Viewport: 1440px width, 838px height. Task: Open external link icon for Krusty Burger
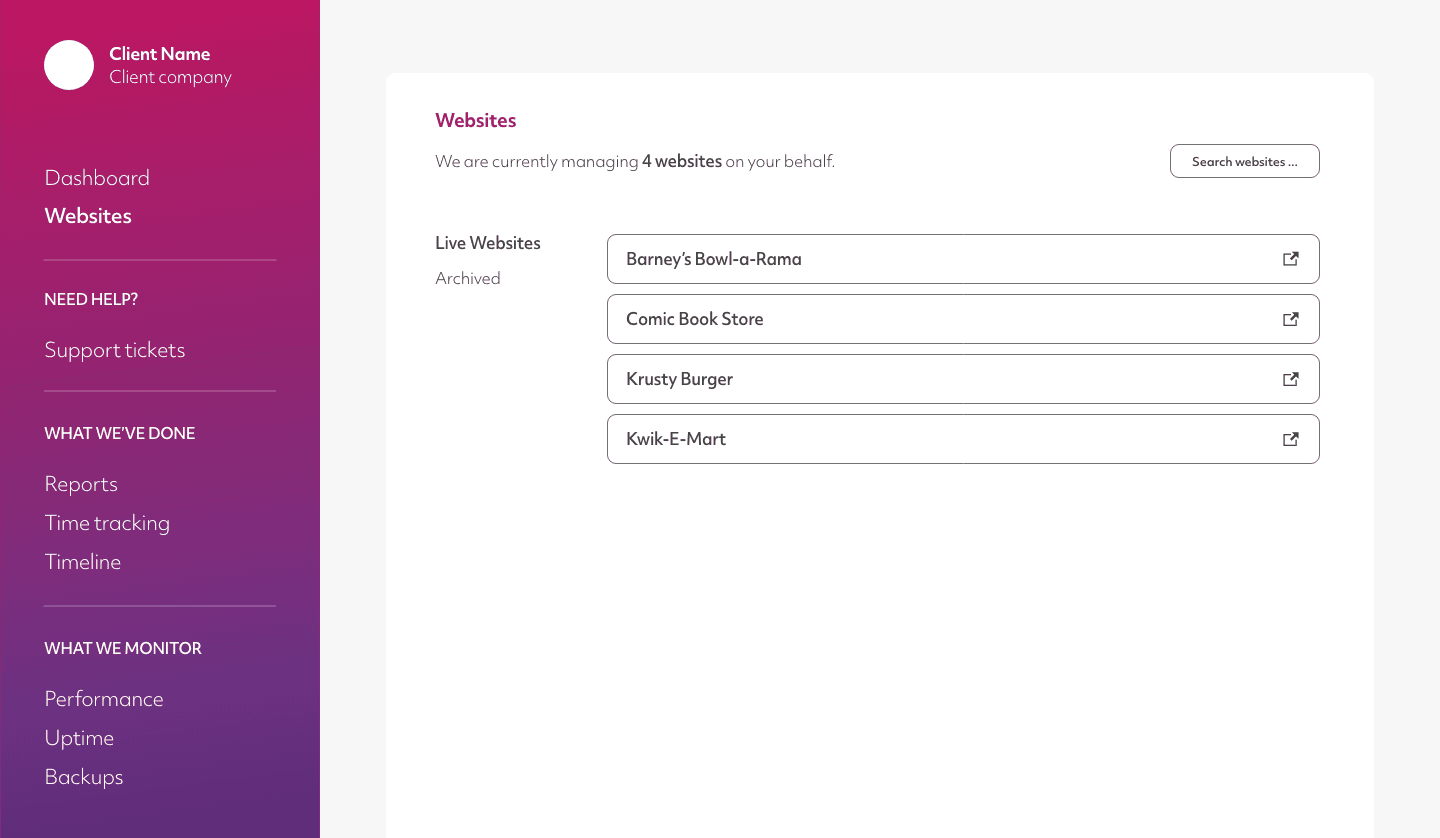click(1291, 379)
